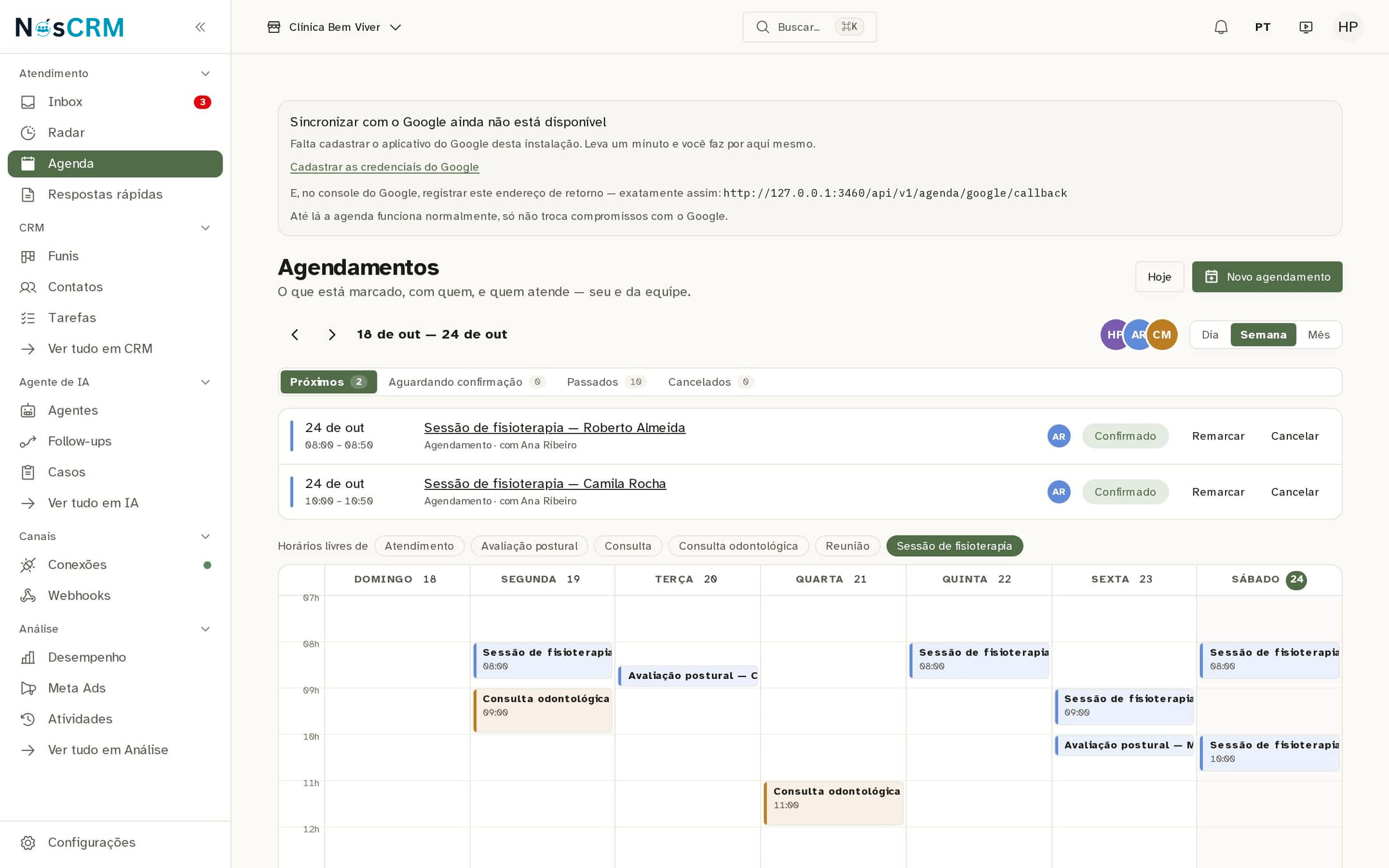The width and height of the screenshot is (1389, 868).
Task: Open Sessão de fisioterapia — Roberto Almeida link
Action: [x=554, y=428]
